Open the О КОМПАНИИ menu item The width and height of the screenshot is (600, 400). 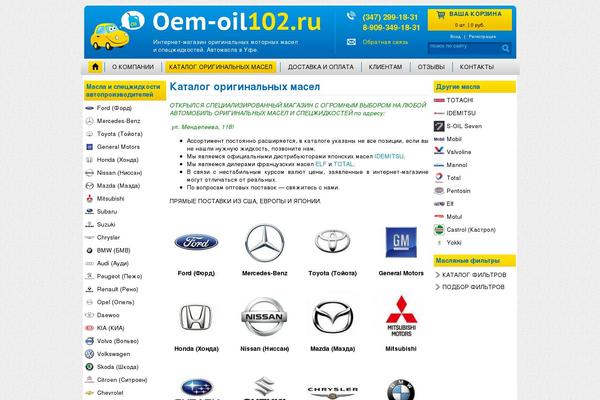coord(133,67)
